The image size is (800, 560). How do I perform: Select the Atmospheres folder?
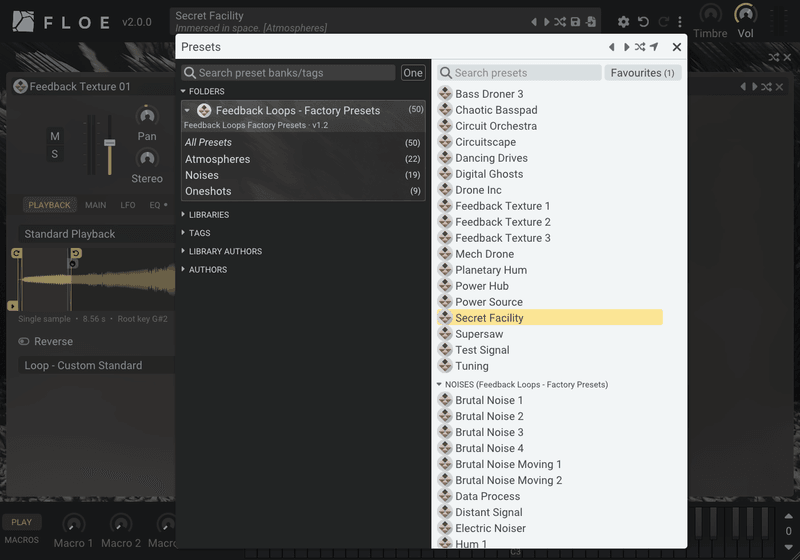[x=303, y=159]
